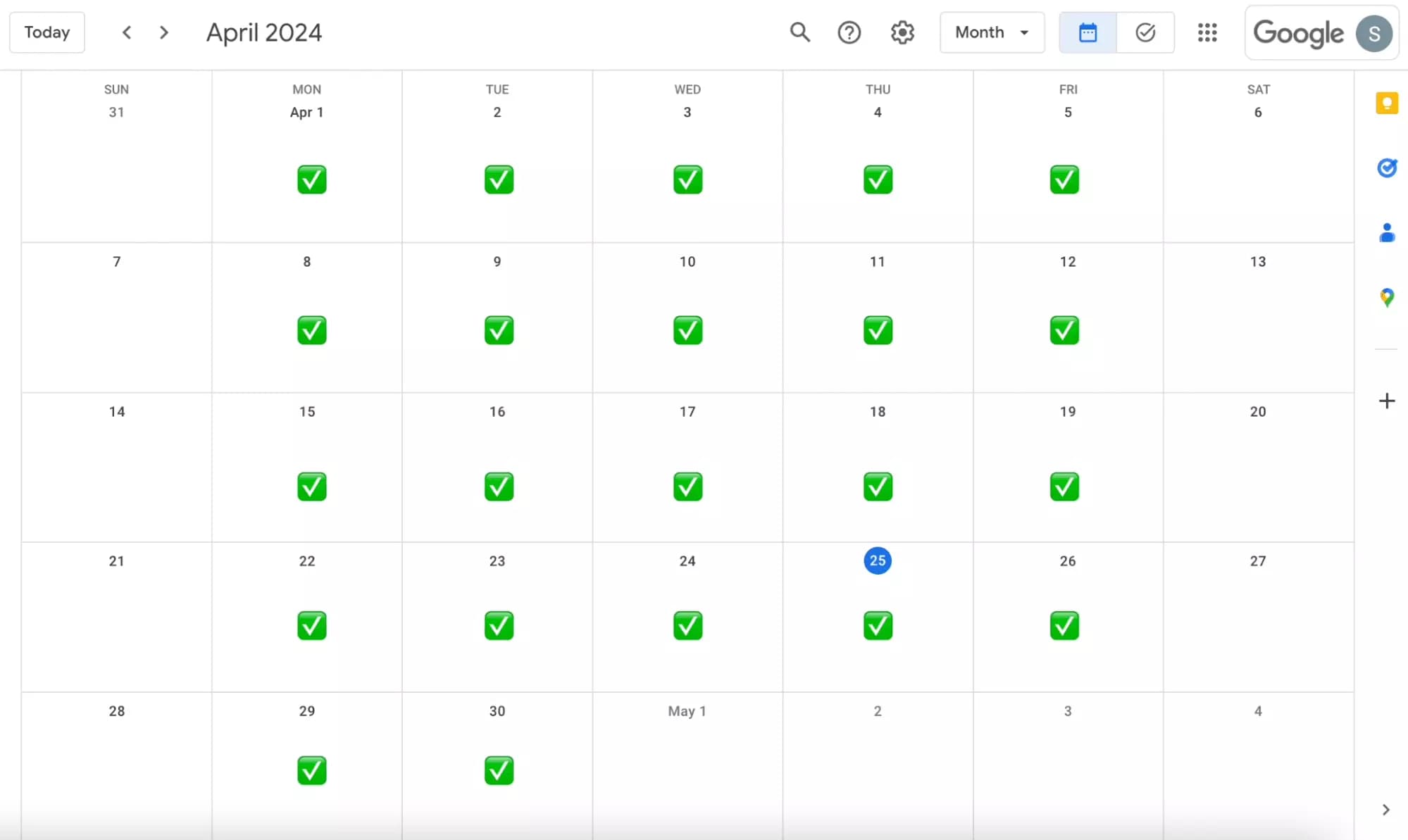Open the check mark event on April 30
1408x840 pixels.
click(x=499, y=770)
